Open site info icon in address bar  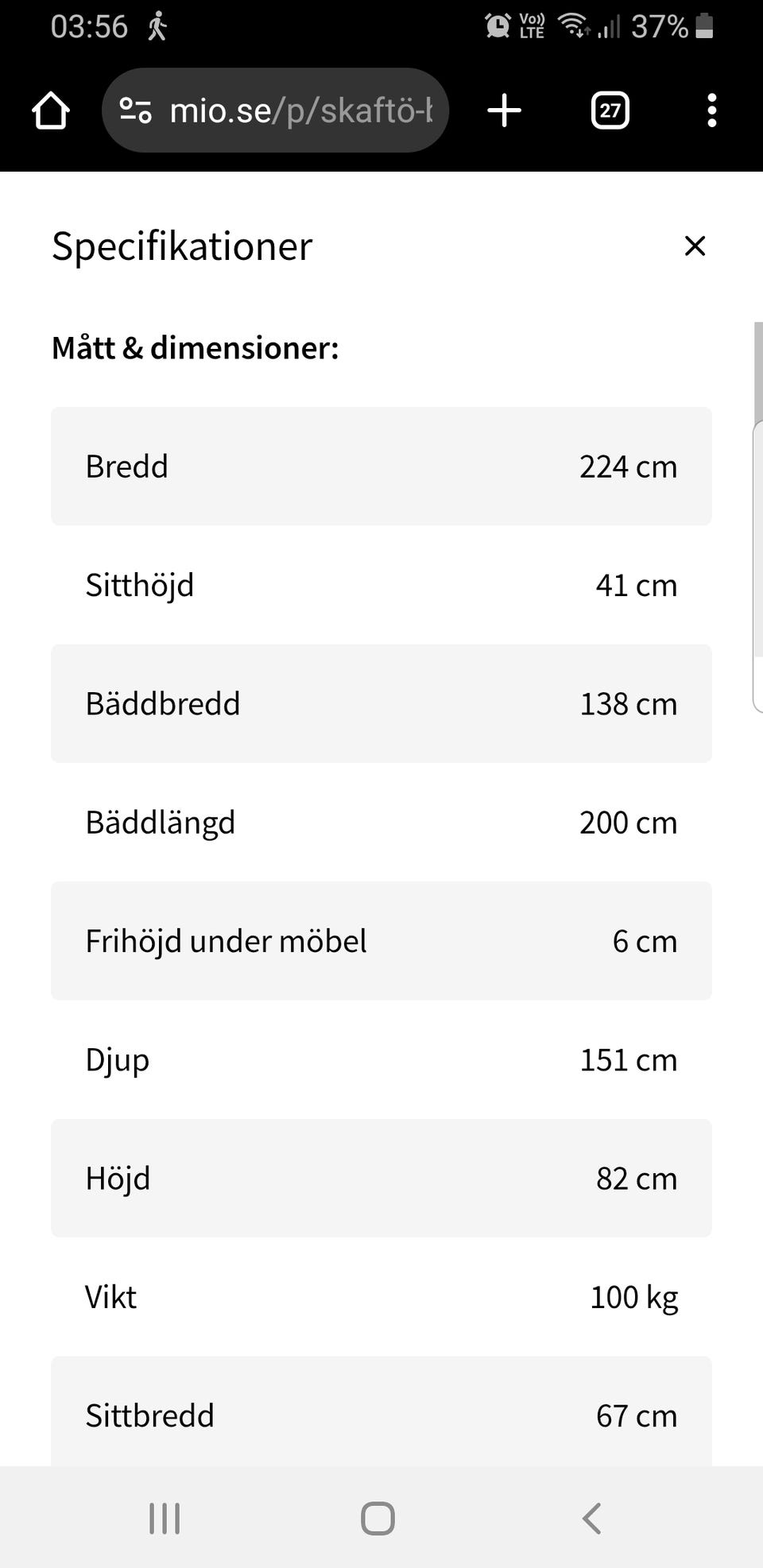tap(136, 110)
